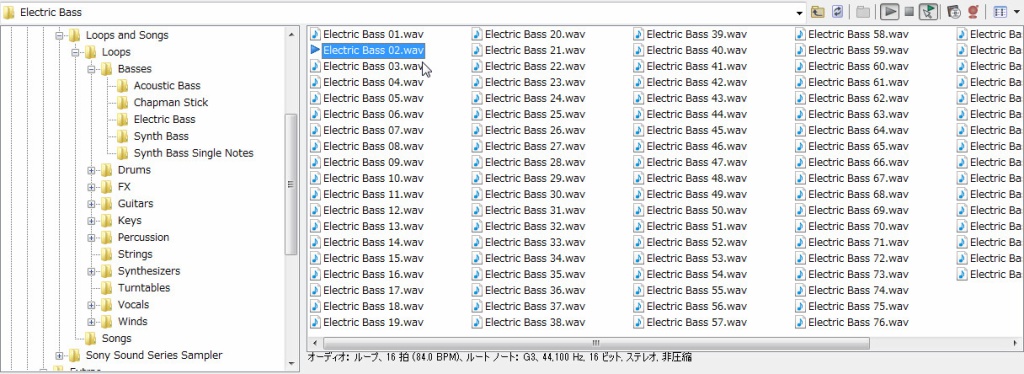Viewport: 1024px width, 374px height.
Task: Click the Get Media from the Web icon
Action: click(x=953, y=12)
